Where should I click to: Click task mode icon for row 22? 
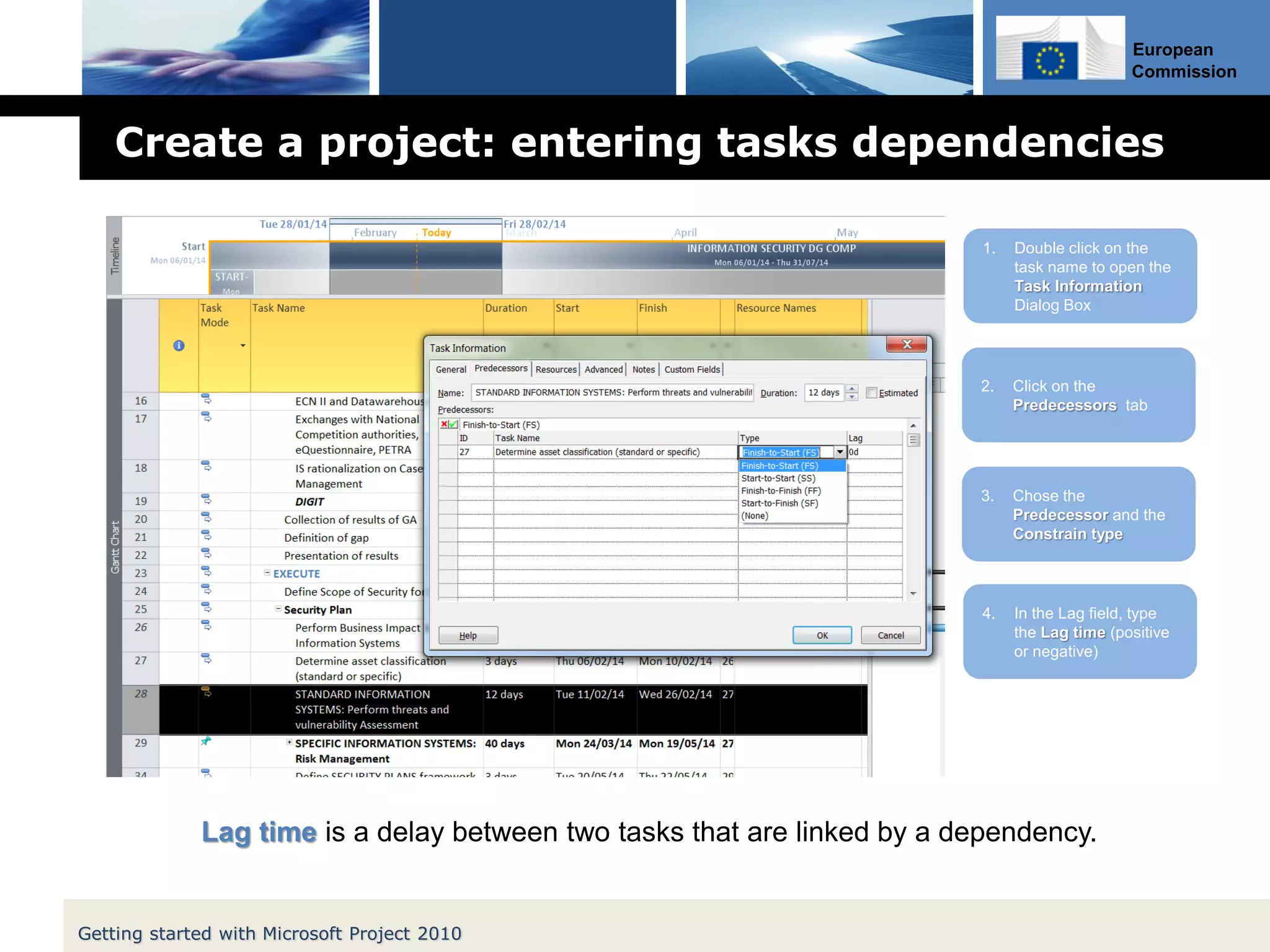[x=206, y=553]
